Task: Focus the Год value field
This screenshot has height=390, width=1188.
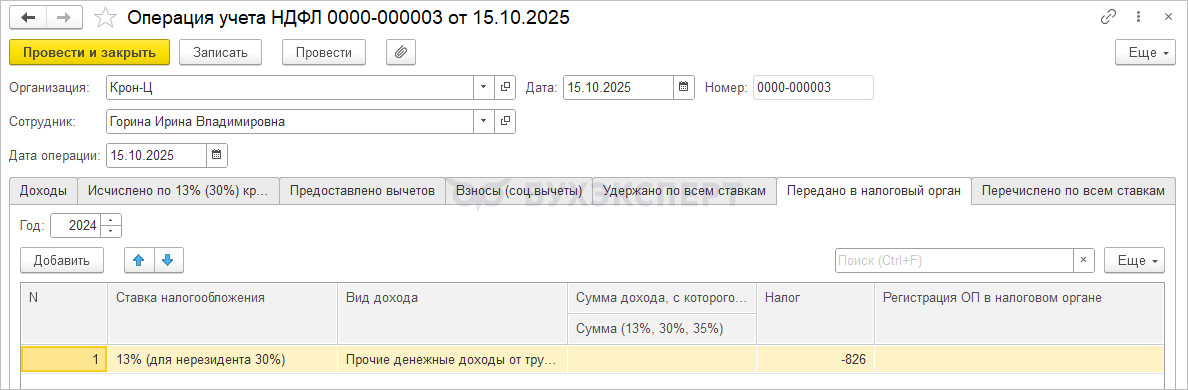Action: 77,225
